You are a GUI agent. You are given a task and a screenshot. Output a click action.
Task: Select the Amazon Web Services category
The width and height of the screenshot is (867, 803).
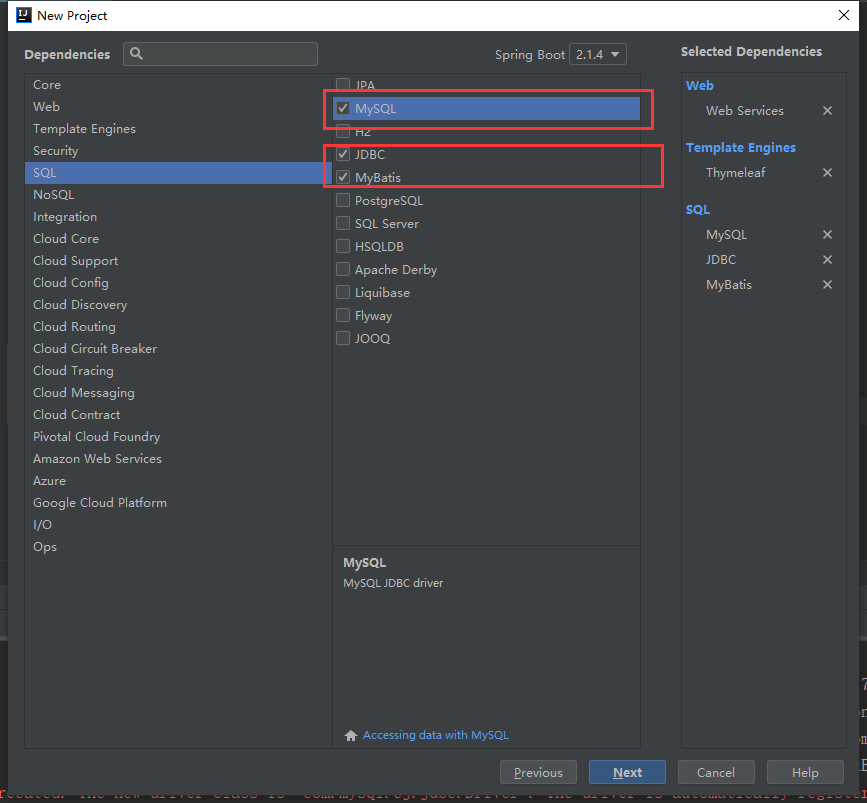pyautogui.click(x=178, y=459)
